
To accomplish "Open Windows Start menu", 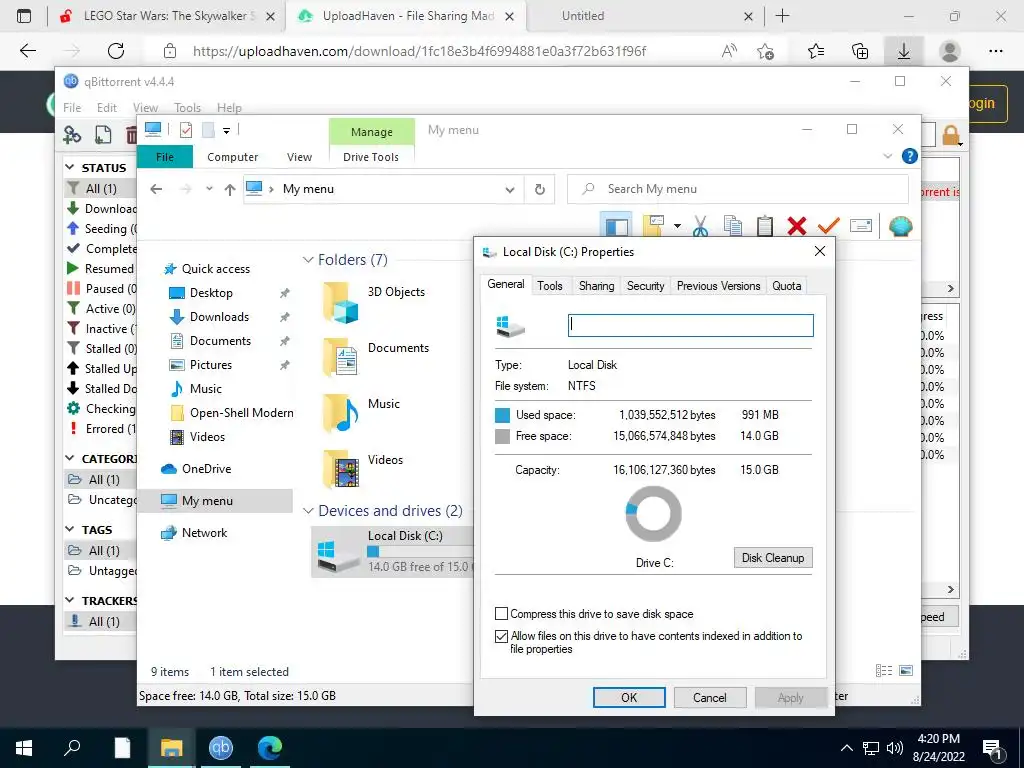I will coord(24,748).
